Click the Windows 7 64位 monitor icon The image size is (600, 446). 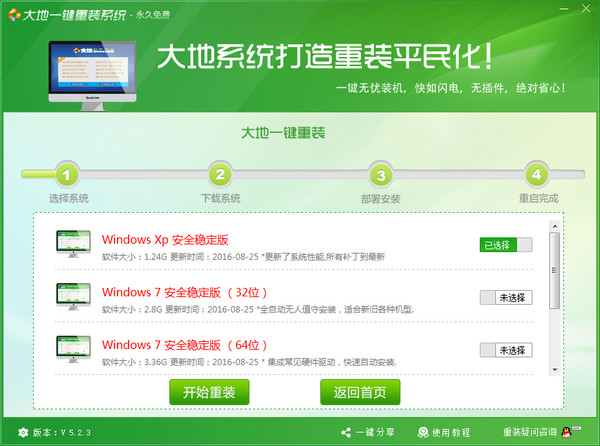(73, 349)
